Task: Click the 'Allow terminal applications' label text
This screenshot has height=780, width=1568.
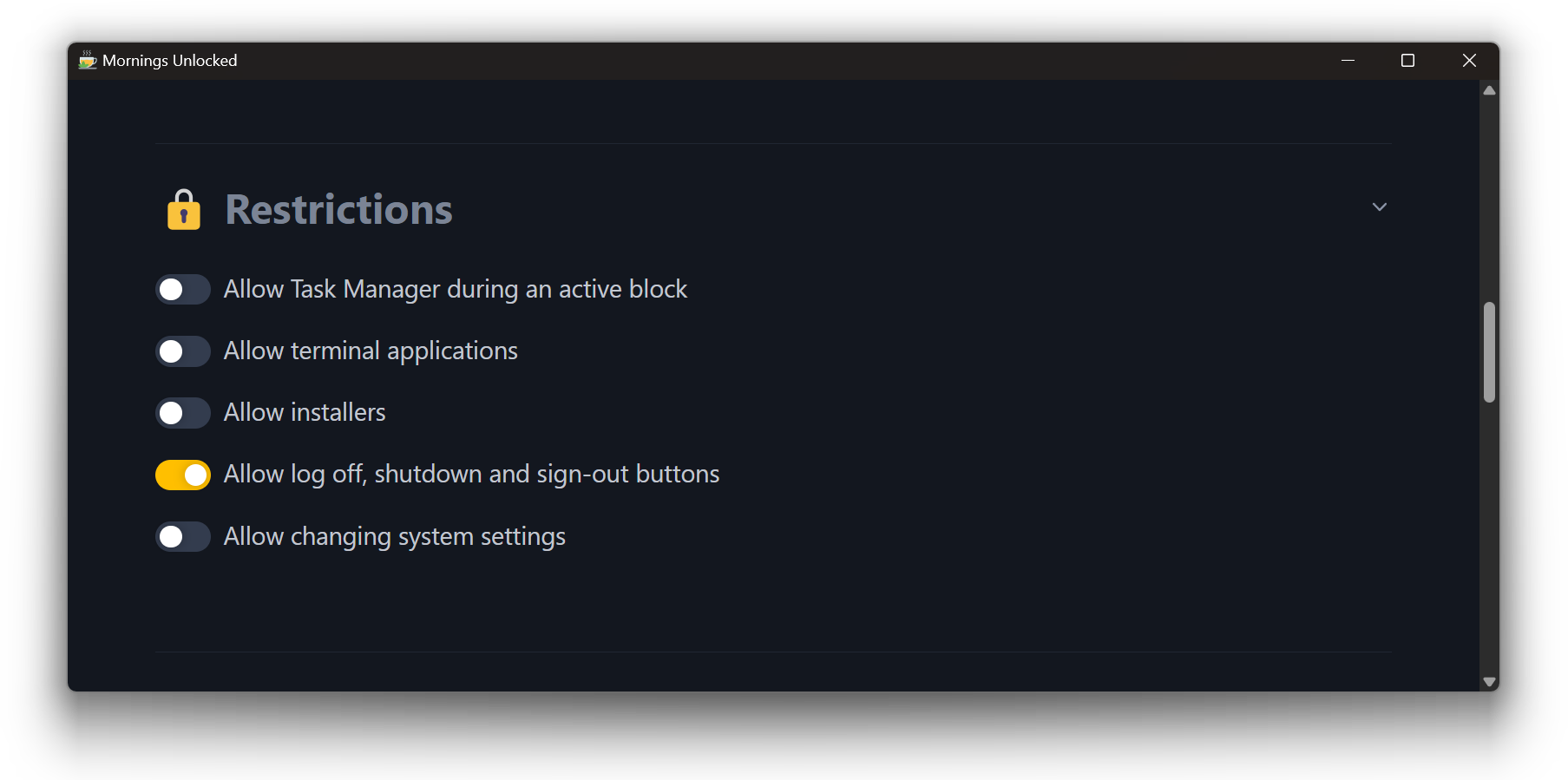Action: (371, 351)
